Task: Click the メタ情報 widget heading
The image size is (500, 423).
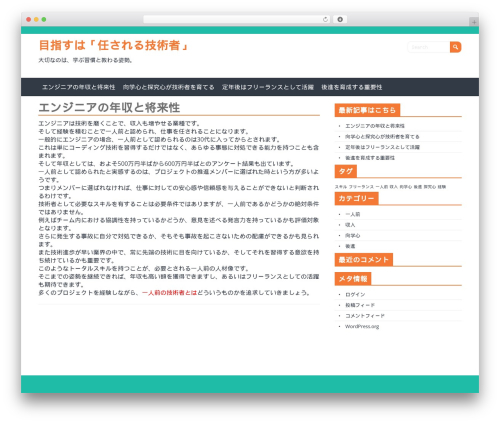Action: pos(353,279)
